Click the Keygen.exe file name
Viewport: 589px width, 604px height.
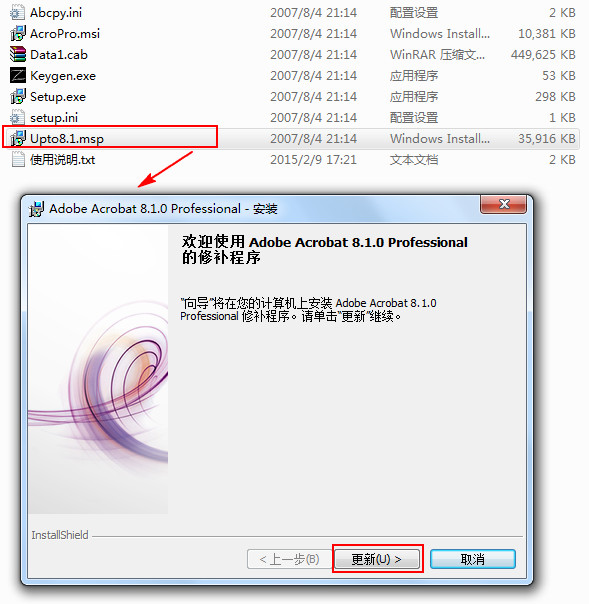point(63,76)
